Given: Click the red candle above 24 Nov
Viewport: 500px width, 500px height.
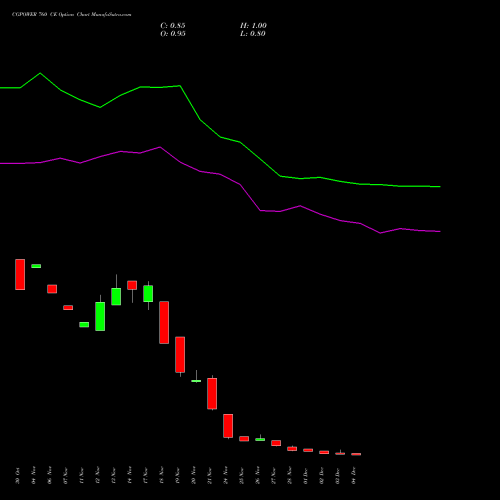Looking at the screenshot, I should coord(228,426).
